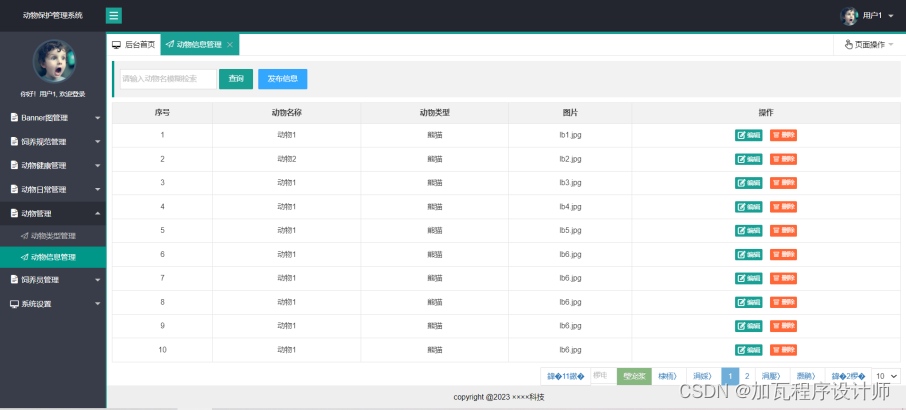Click the page jump input box
The width and height of the screenshot is (906, 410).
(603, 376)
